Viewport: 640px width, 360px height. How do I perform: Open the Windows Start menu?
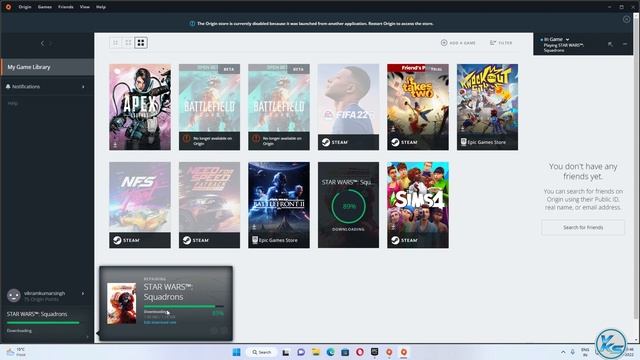point(236,352)
